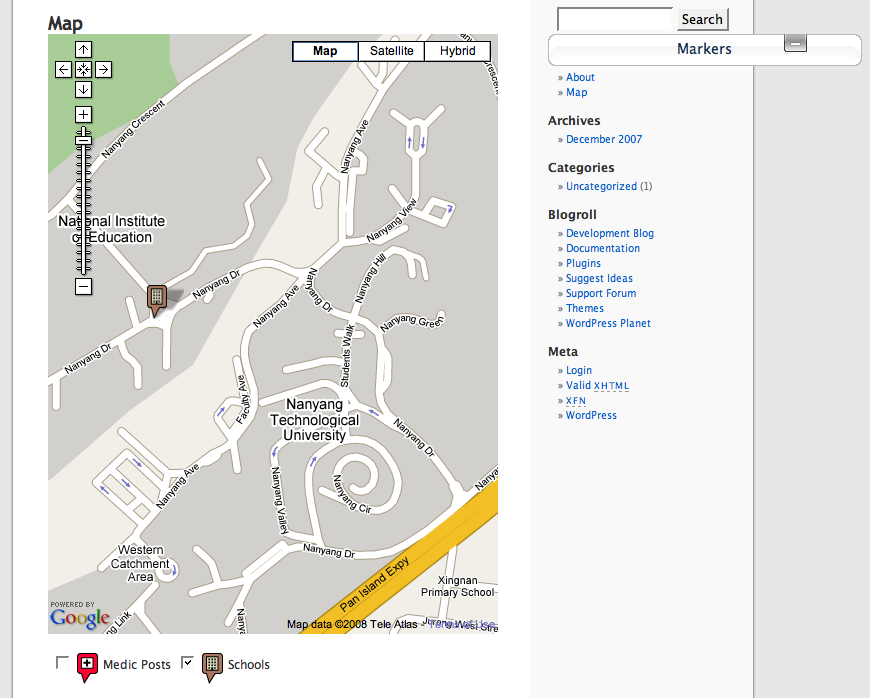Click the school marker on map
The image size is (870, 698).
[156, 300]
